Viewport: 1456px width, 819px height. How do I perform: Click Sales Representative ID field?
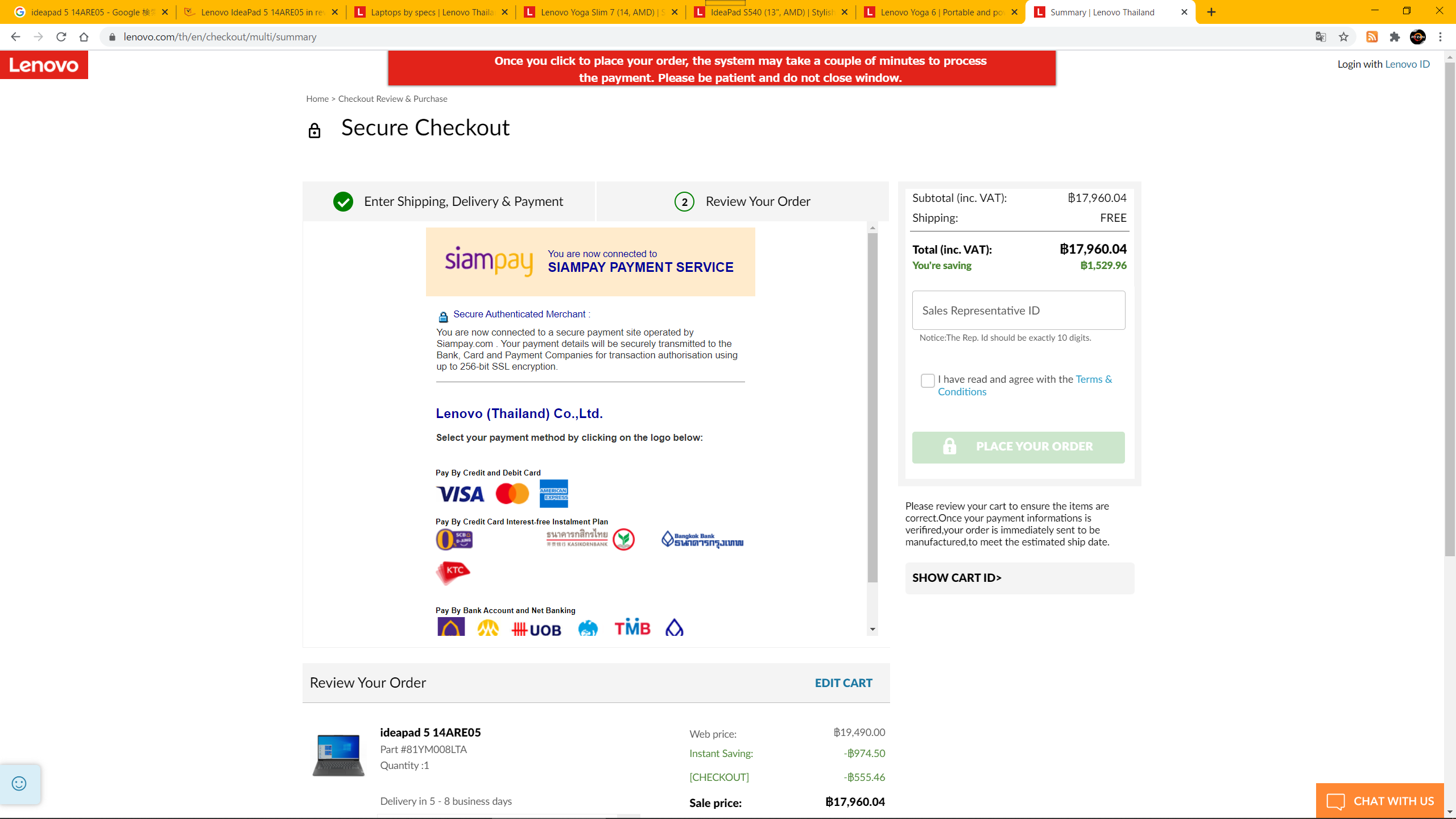[1018, 311]
